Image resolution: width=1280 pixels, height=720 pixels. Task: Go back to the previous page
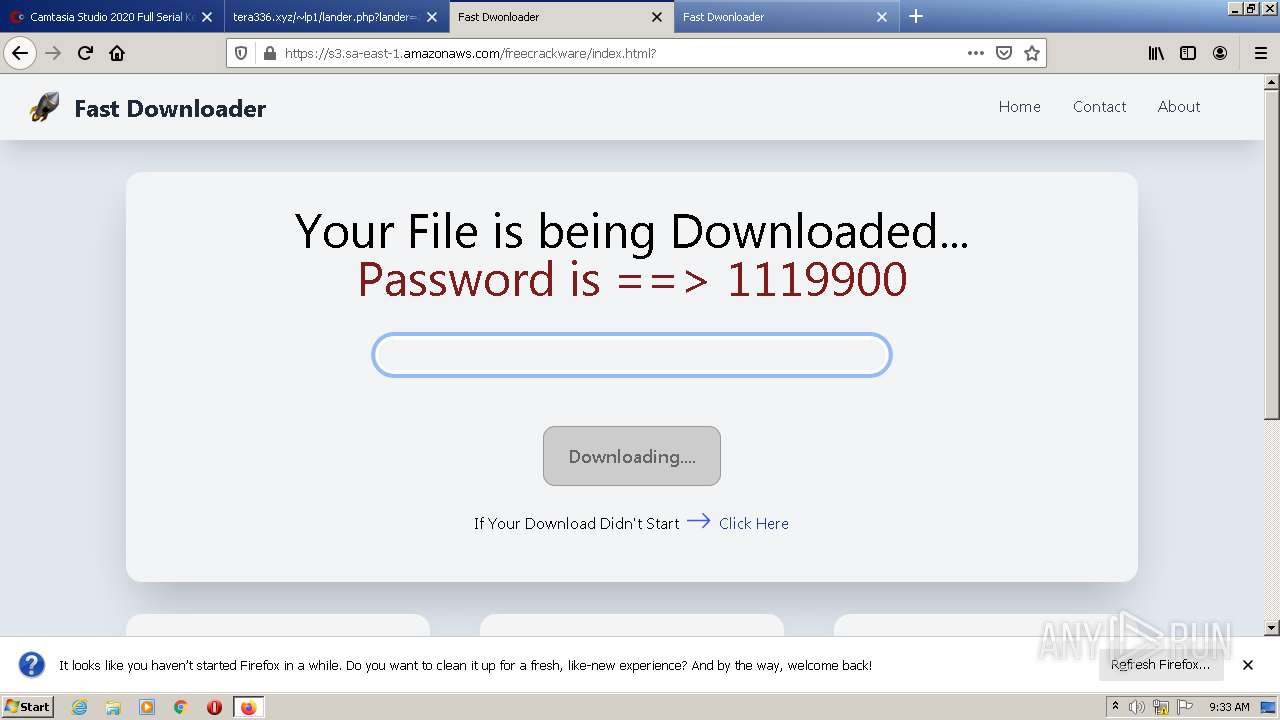(x=20, y=53)
